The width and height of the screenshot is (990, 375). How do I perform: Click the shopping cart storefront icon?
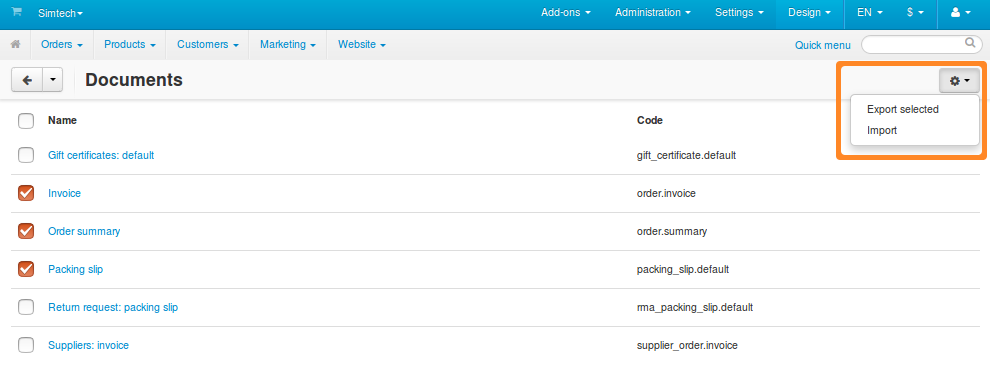click(16, 12)
